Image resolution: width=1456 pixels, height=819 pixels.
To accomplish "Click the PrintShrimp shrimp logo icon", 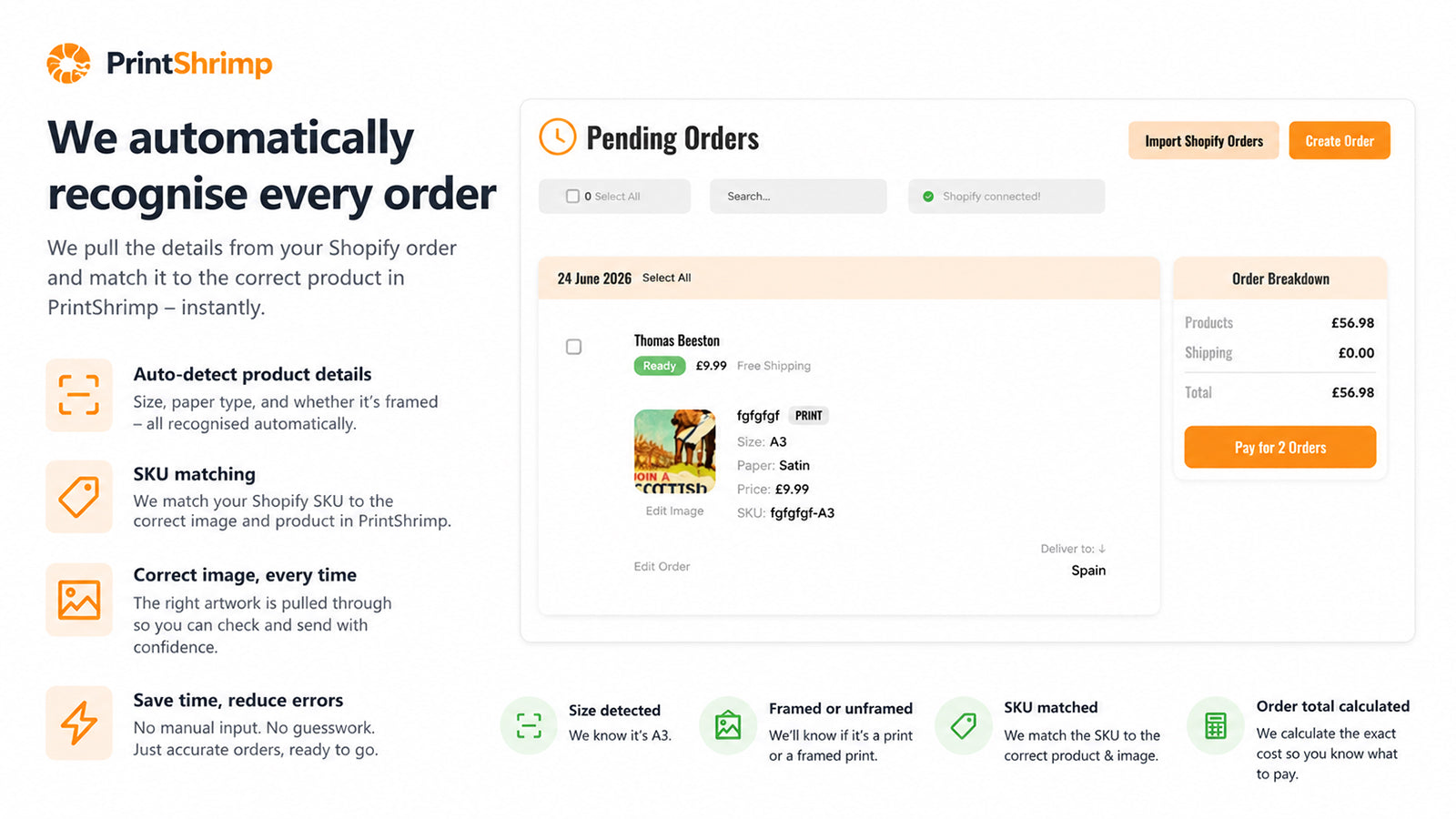I will point(69,63).
